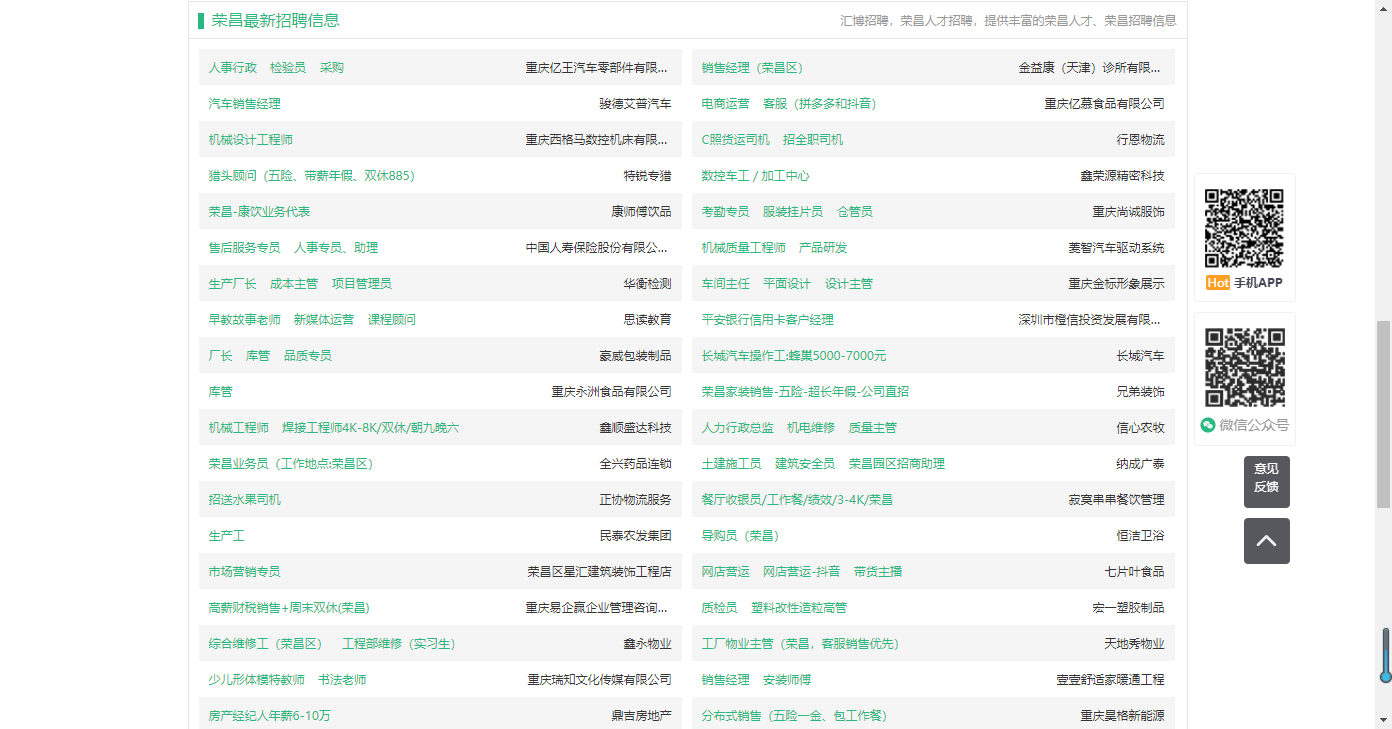The width and height of the screenshot is (1392, 729).
Task: Open the 带货主播 job link
Action: tap(878, 572)
